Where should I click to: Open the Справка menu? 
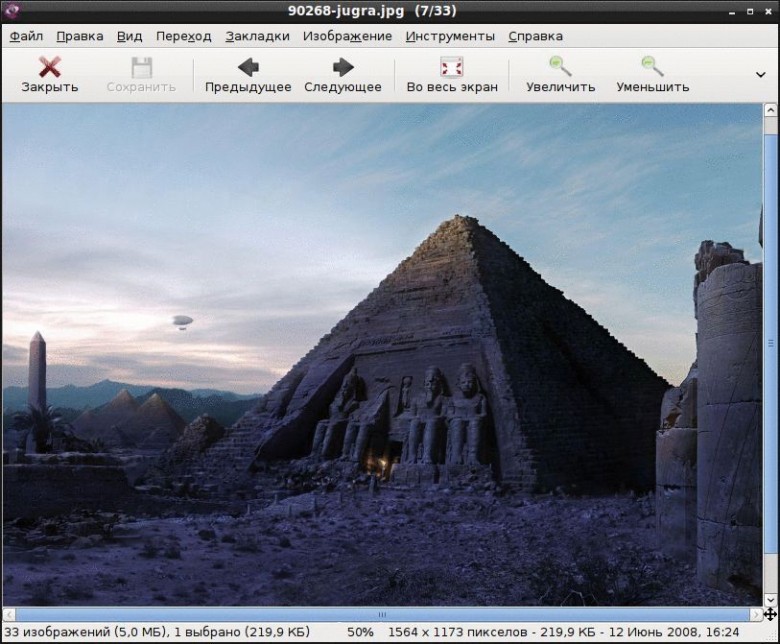pos(535,36)
